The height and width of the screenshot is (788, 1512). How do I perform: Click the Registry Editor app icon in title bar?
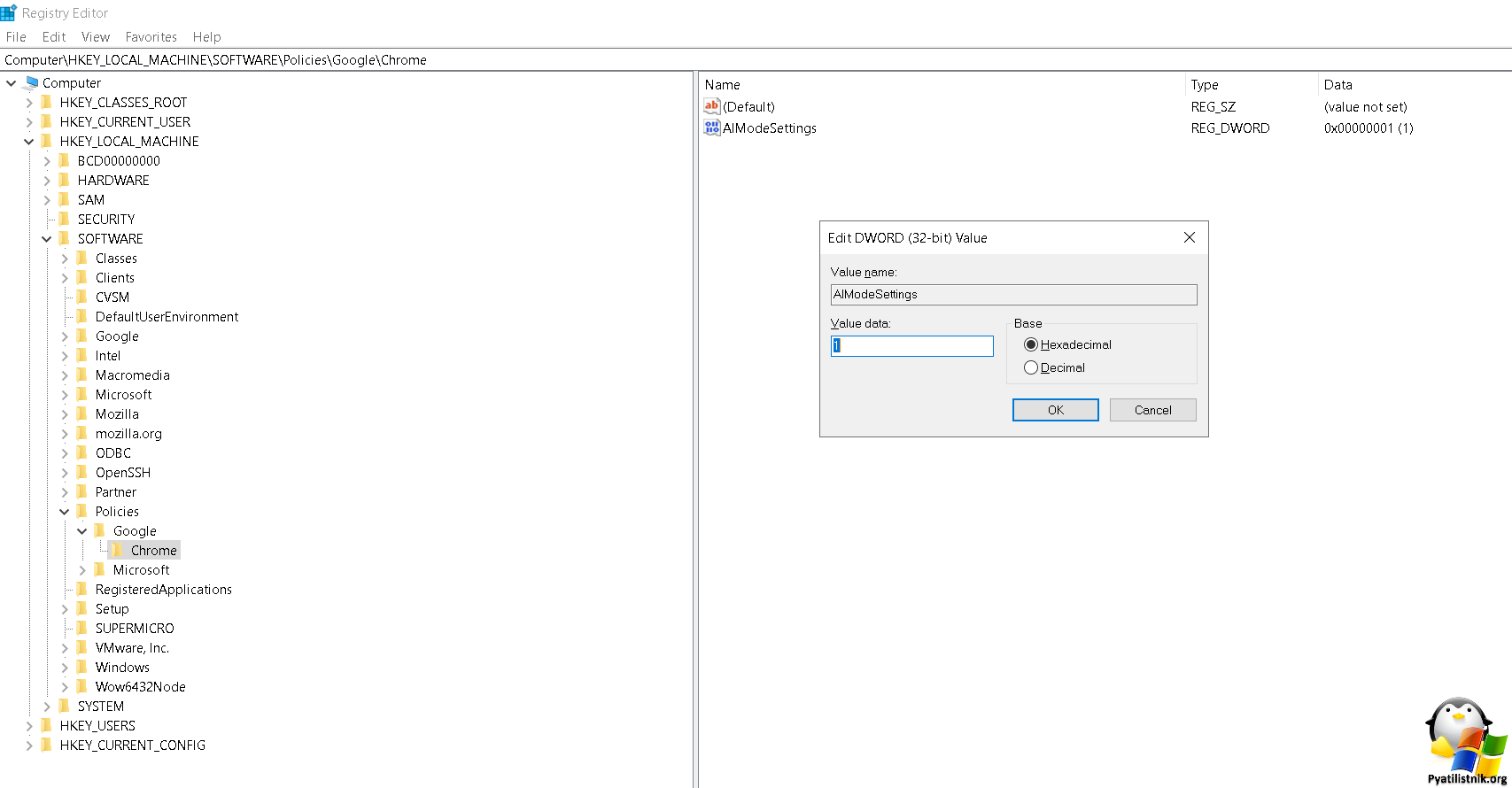point(9,12)
